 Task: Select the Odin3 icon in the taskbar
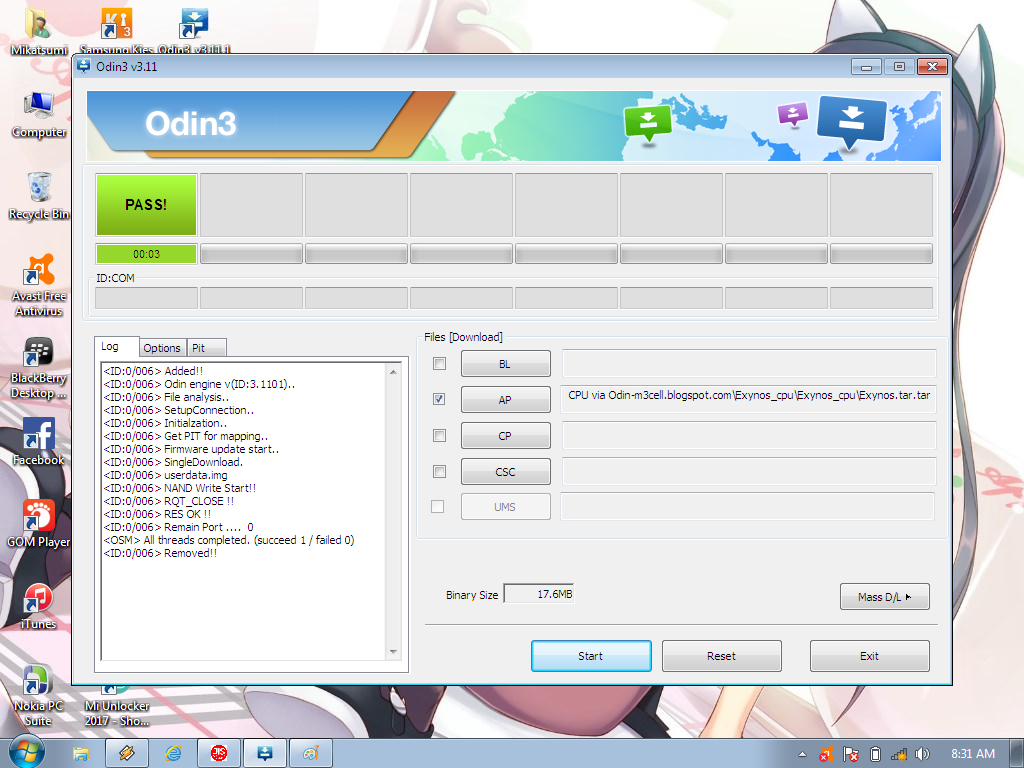pyautogui.click(x=264, y=752)
